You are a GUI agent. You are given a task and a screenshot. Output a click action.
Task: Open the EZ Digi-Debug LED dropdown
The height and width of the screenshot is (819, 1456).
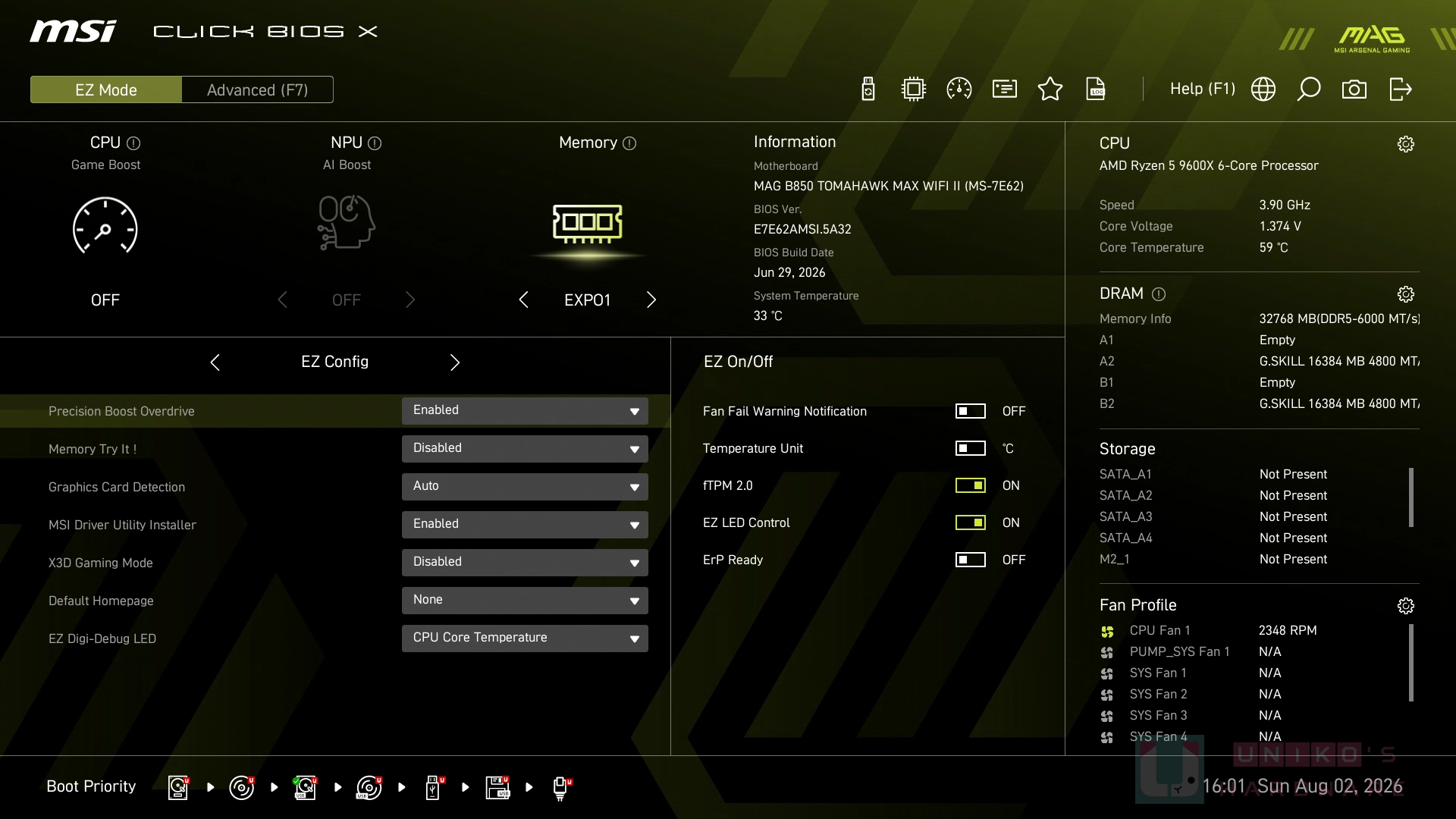525,639
